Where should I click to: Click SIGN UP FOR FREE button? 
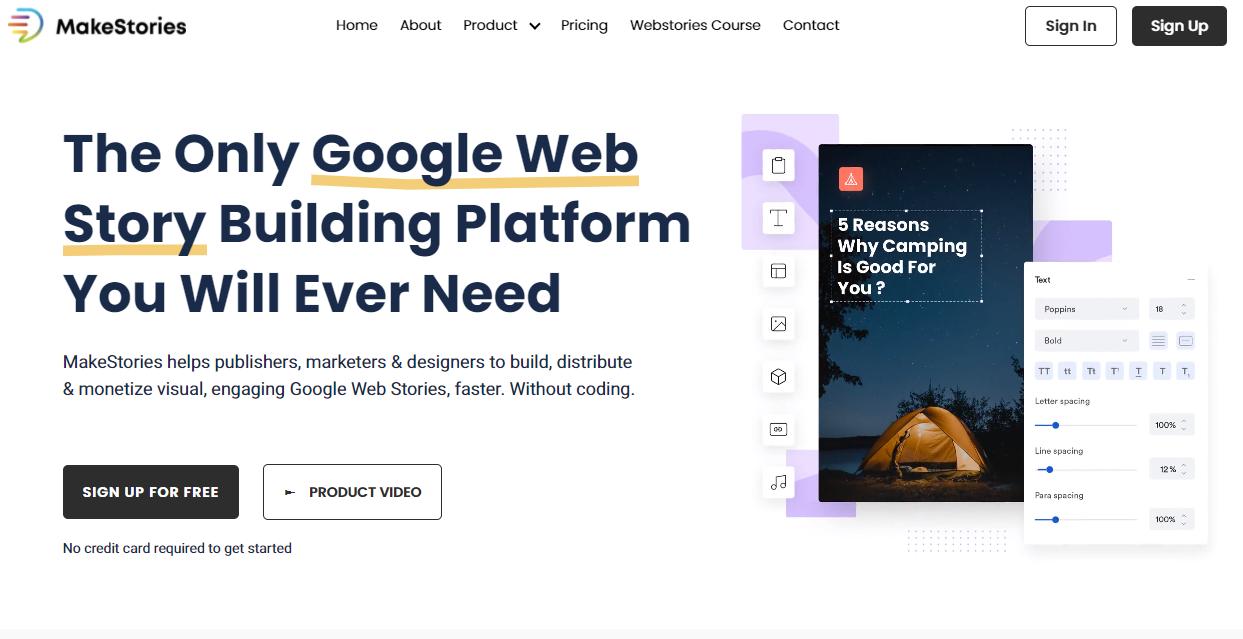pos(151,492)
